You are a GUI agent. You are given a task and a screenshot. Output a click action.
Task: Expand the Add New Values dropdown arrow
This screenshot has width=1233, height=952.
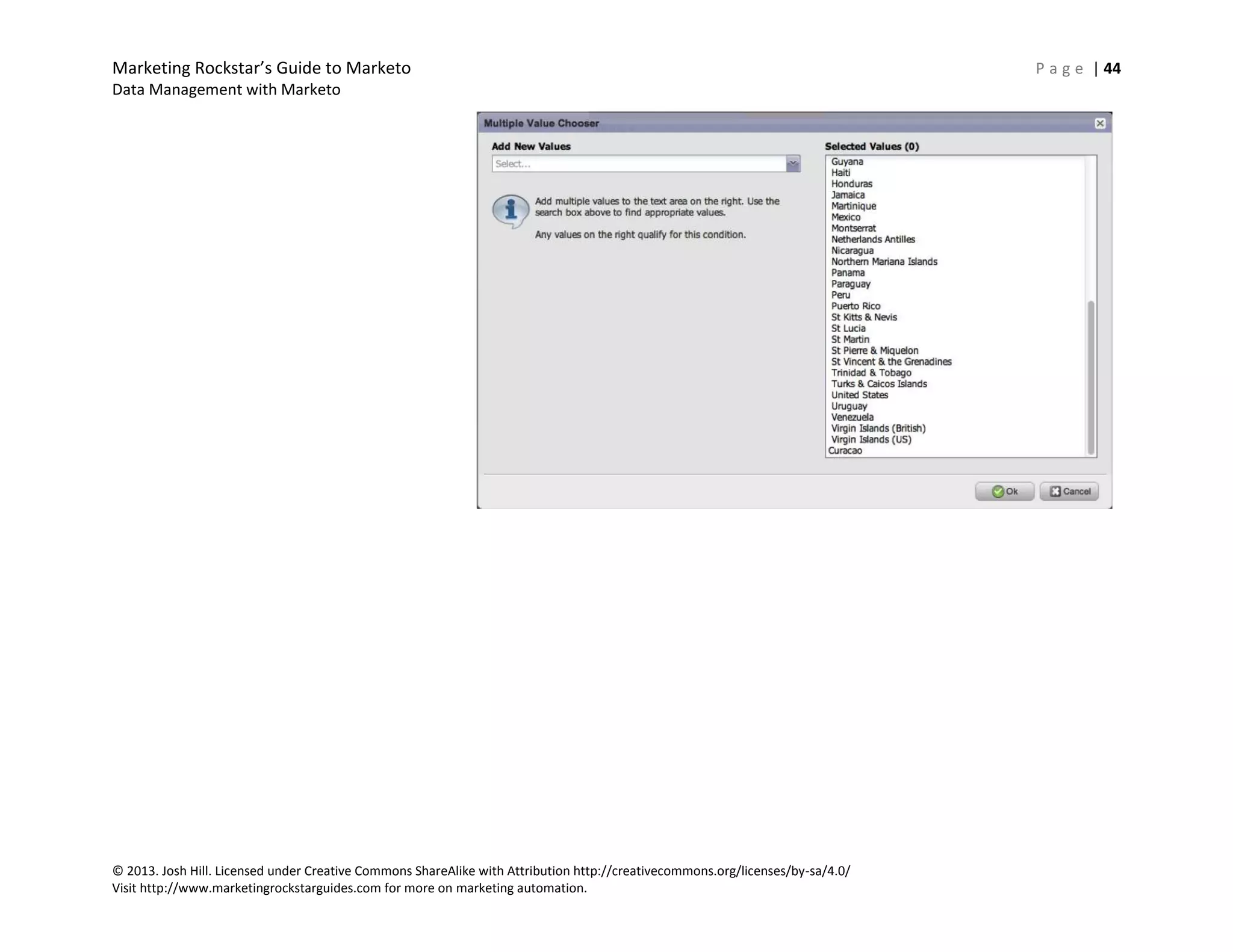(793, 164)
